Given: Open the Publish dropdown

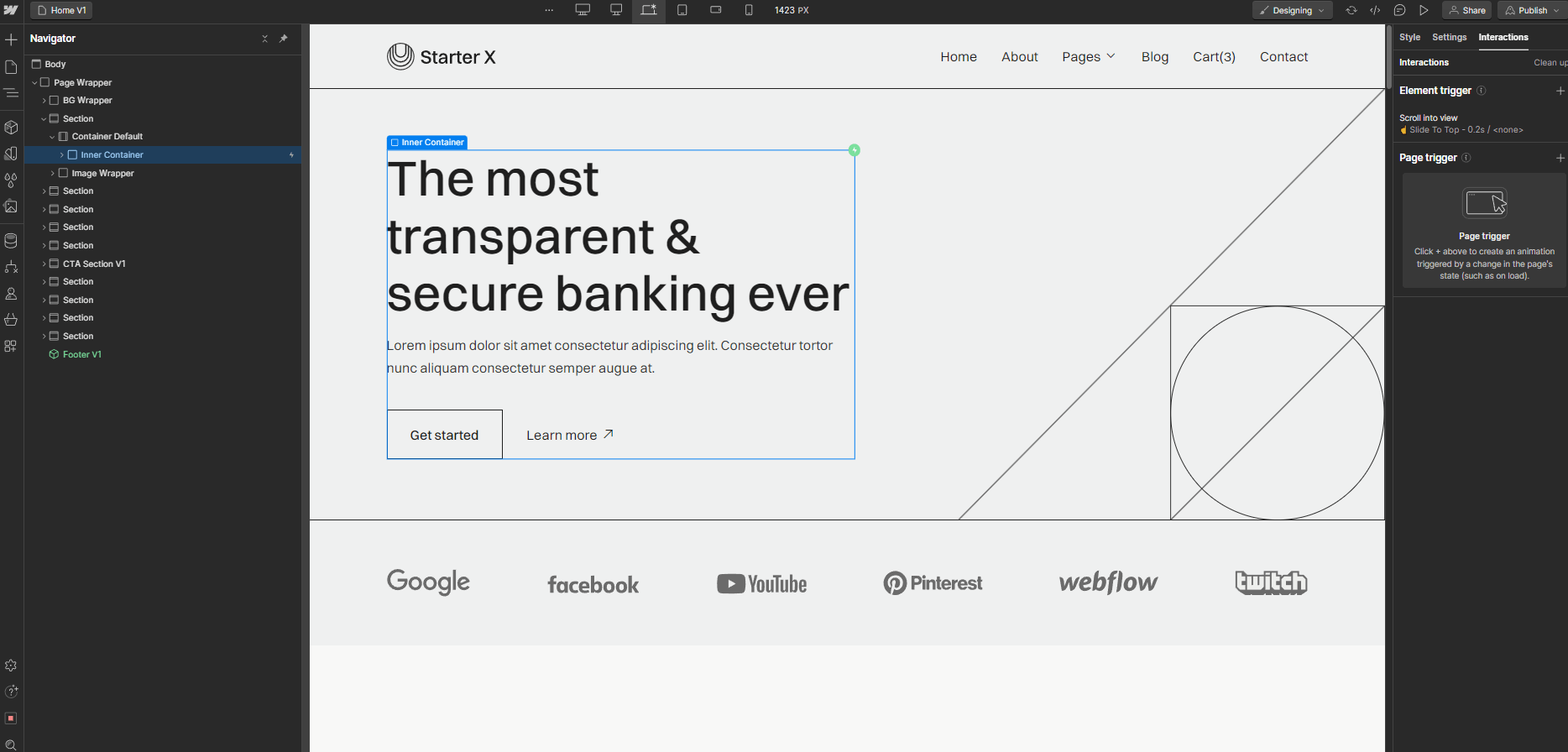Looking at the screenshot, I should 1532,10.
